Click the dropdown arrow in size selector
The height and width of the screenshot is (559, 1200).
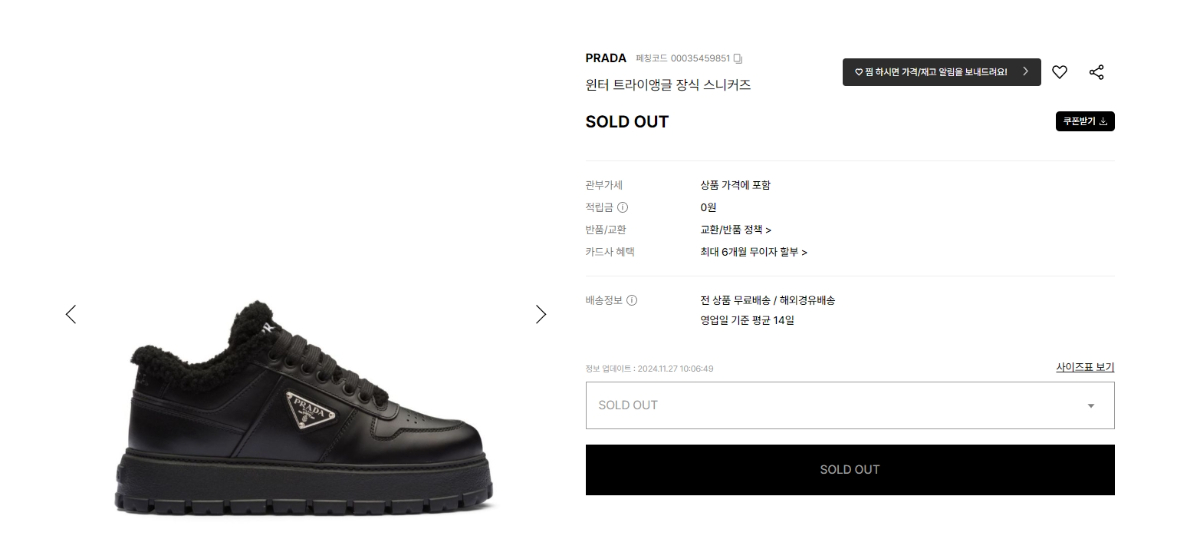[1091, 406]
